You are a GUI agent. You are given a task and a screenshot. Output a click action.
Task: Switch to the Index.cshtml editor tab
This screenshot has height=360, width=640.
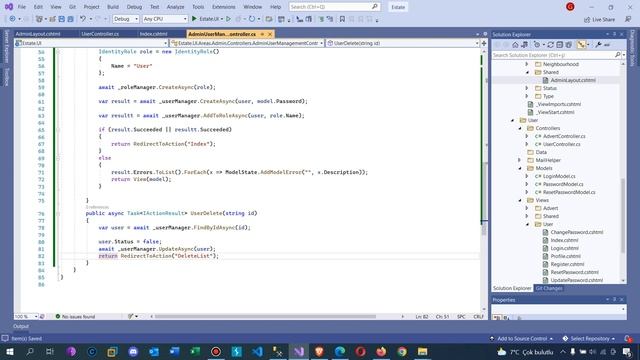click(153, 34)
